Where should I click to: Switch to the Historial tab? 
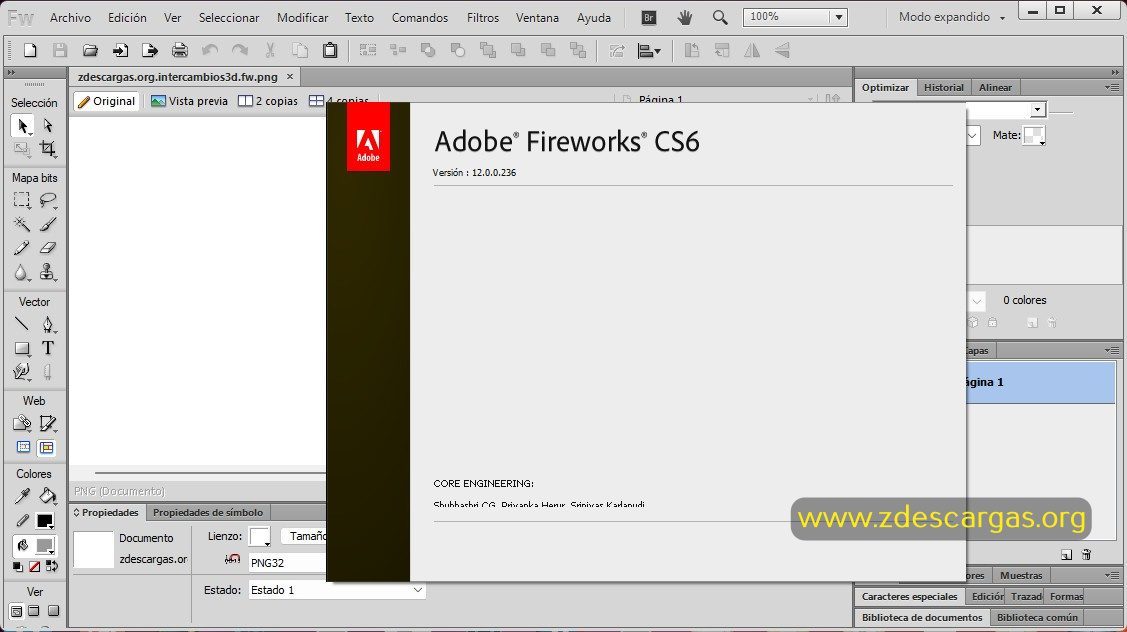pos(943,87)
